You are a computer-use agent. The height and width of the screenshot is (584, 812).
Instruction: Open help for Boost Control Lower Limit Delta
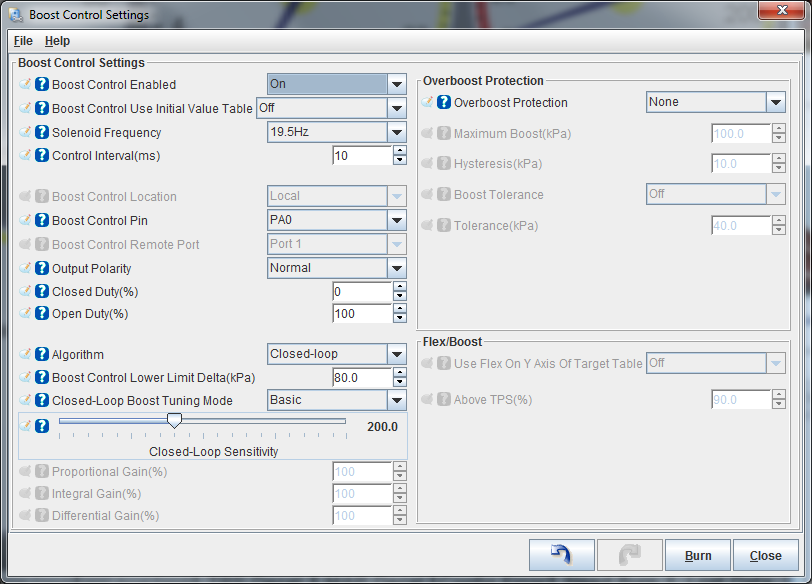pyautogui.click(x=42, y=377)
